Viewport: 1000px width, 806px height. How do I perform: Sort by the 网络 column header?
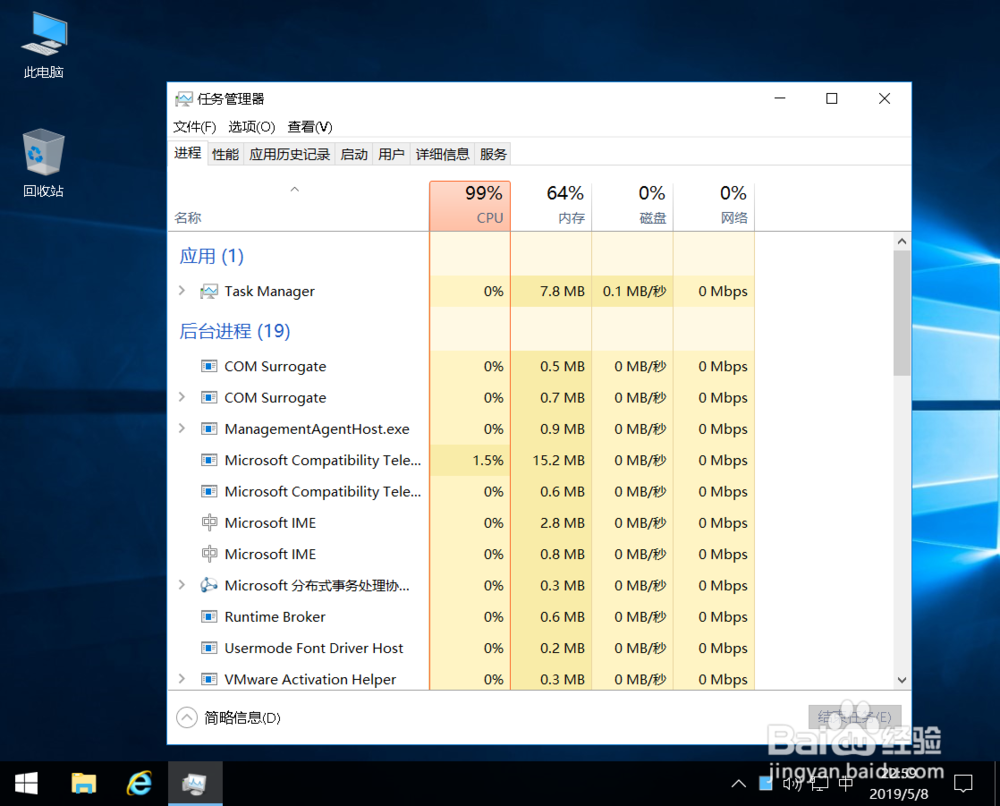[x=714, y=205]
